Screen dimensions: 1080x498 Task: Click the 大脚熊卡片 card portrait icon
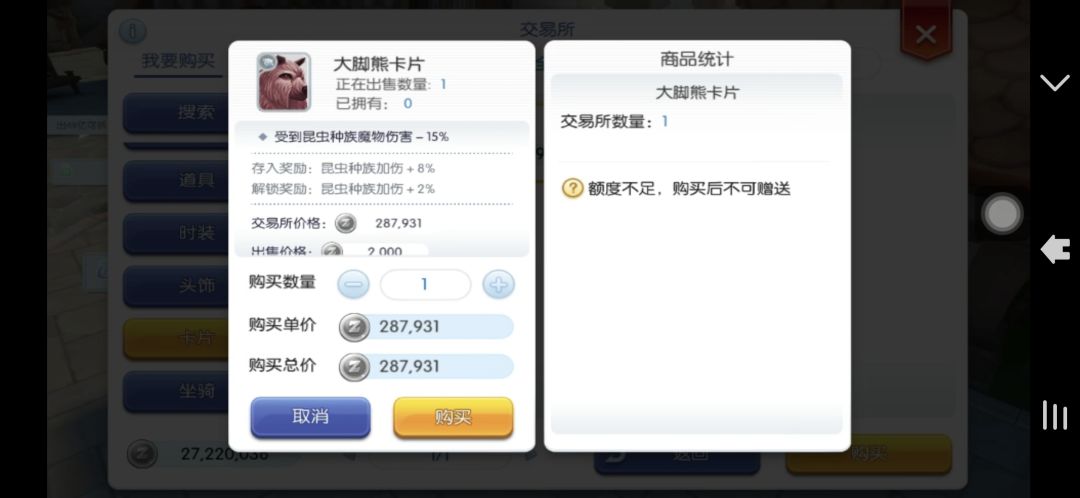click(x=284, y=82)
